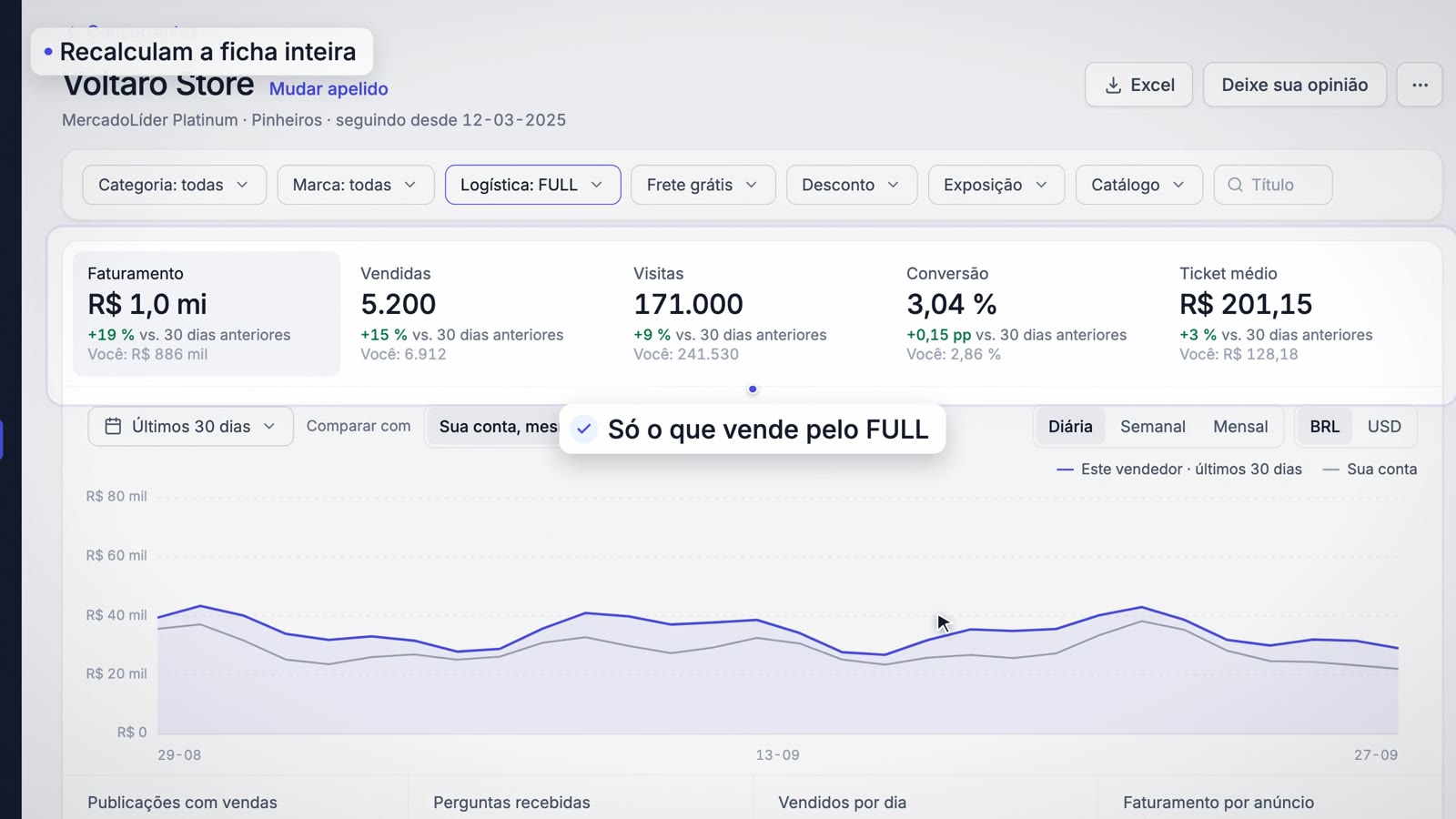Click the Faturamento por anúncio section
Image resolution: width=1456 pixels, height=819 pixels.
tap(1218, 803)
